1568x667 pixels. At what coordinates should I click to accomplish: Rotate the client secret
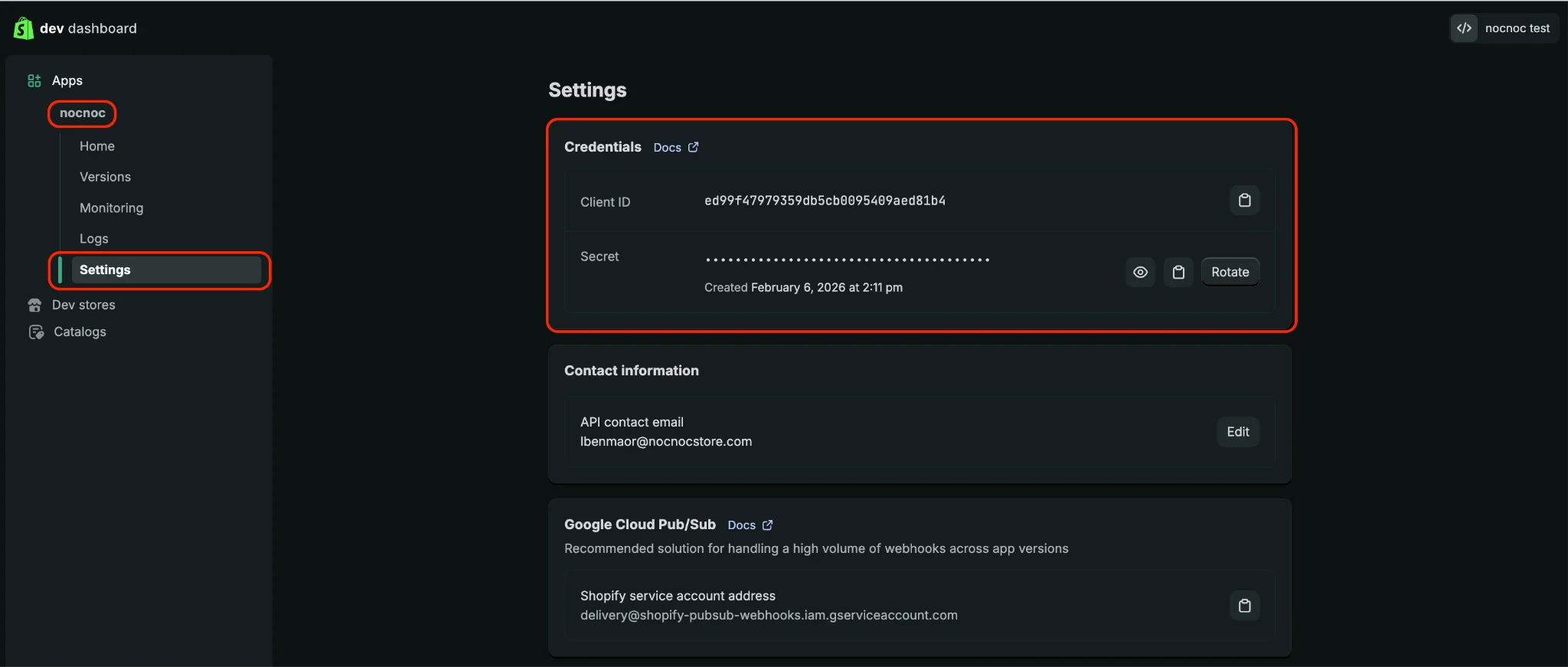click(x=1230, y=272)
